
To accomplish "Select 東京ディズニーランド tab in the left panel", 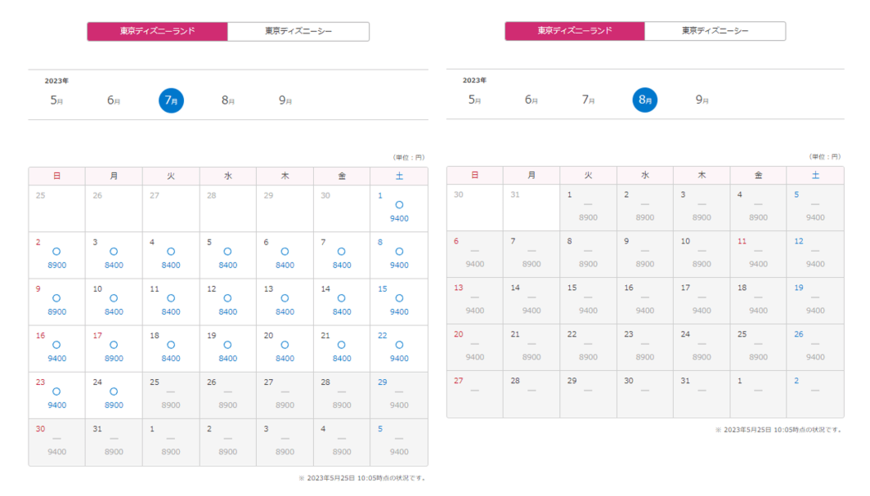I will click(x=157, y=31).
